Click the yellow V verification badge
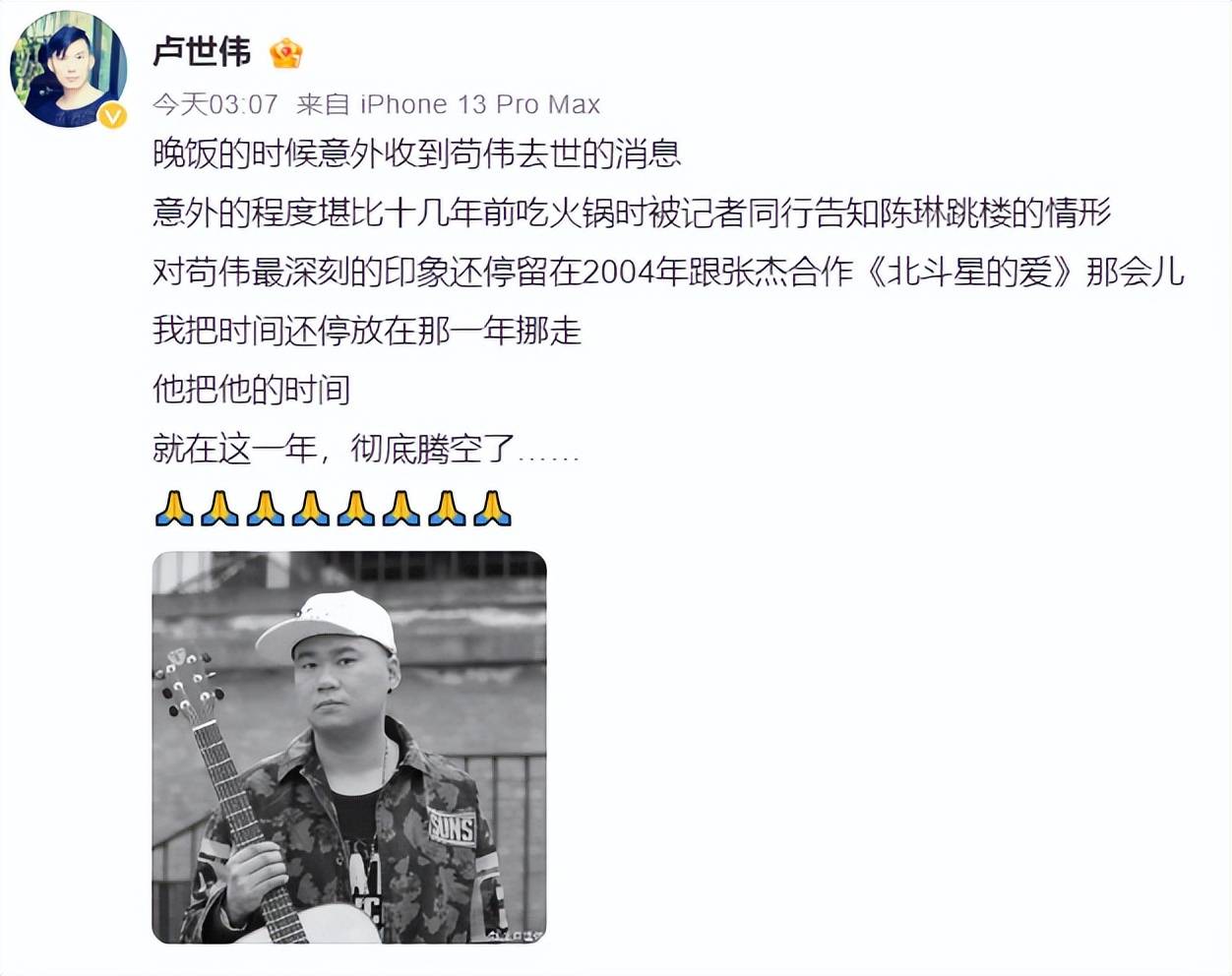The image size is (1232, 976). coord(113,116)
